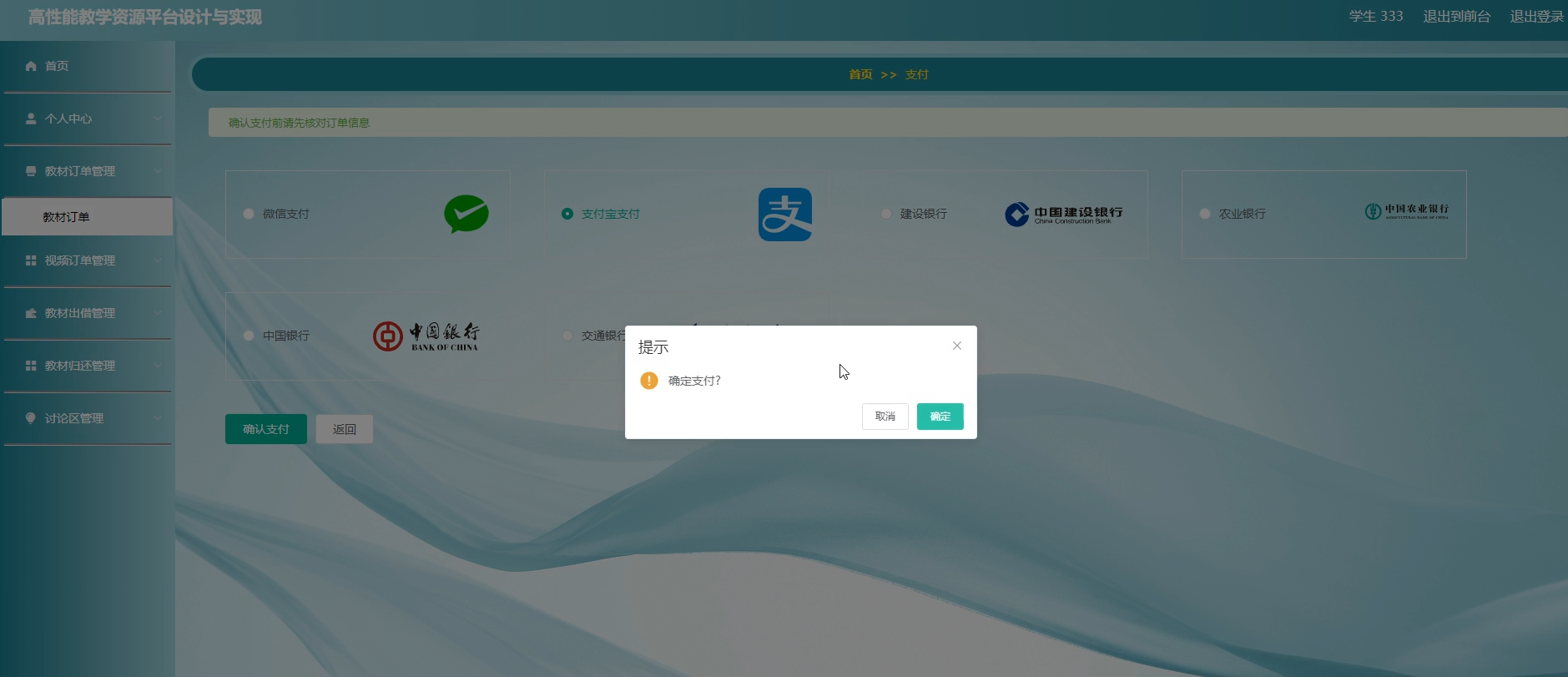
Task: Click the 确定支付? dialog message
Action: click(694, 381)
